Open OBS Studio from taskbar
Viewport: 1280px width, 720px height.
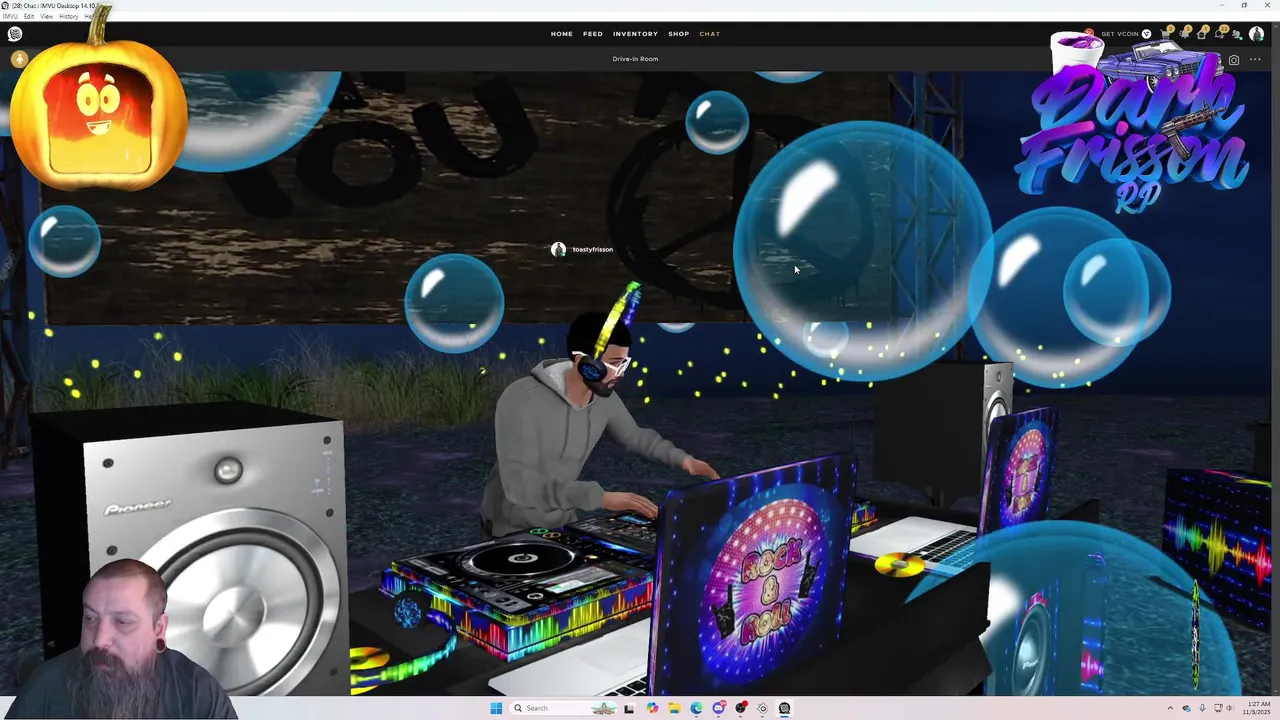(x=741, y=708)
